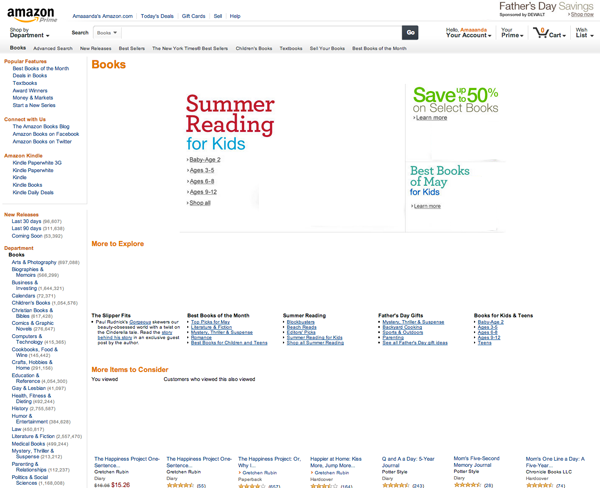Open Sell Your Books in subnav

[327, 49]
